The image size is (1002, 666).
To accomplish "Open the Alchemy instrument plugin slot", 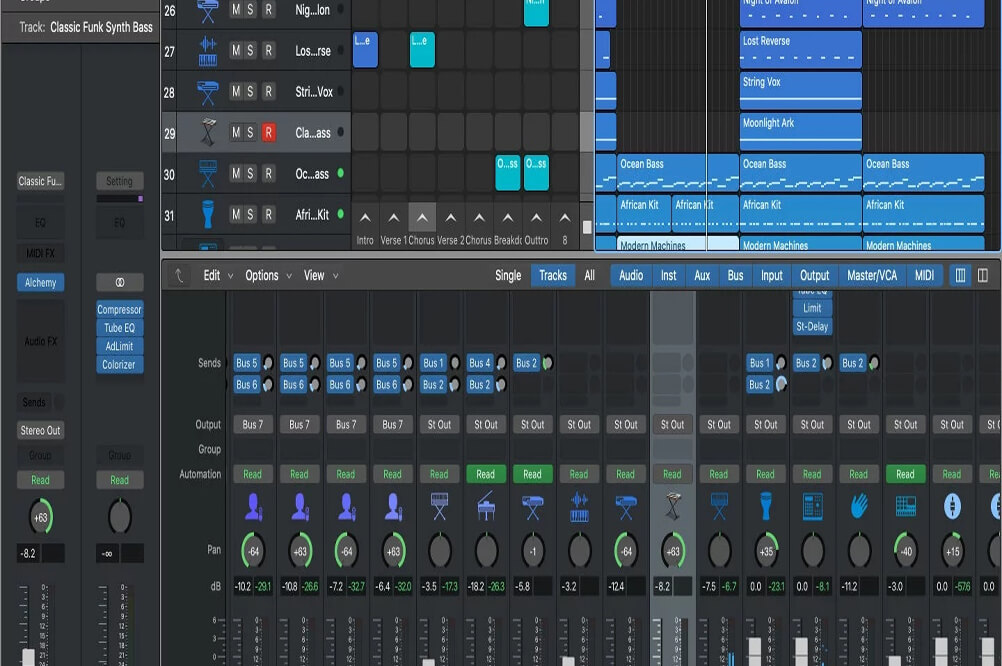I will 40,283.
